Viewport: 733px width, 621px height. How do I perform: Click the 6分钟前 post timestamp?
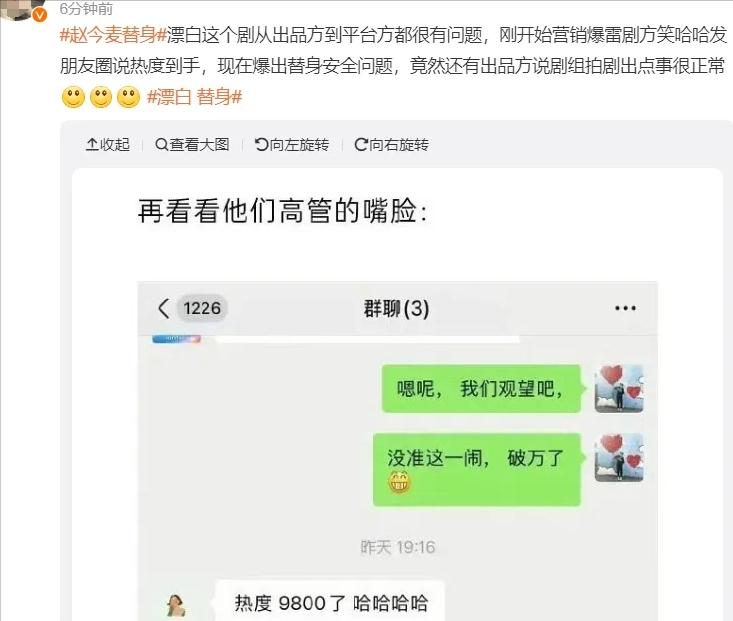86,8
